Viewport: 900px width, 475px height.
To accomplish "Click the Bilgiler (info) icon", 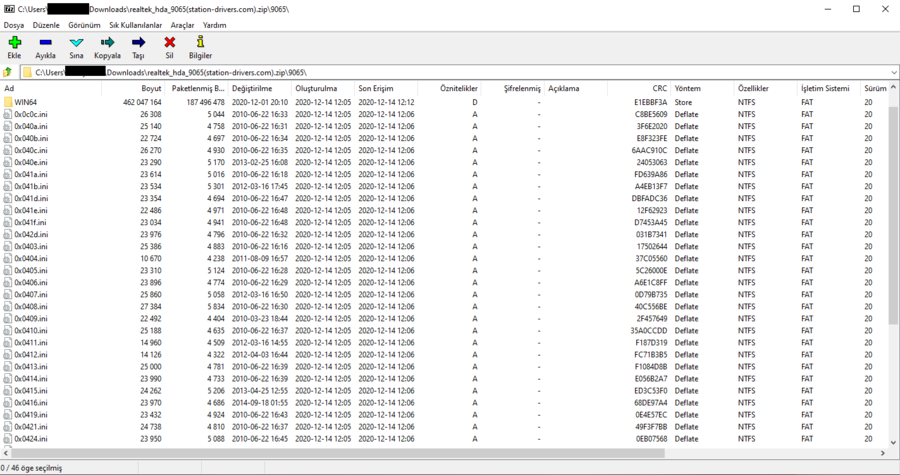I will (x=200, y=42).
